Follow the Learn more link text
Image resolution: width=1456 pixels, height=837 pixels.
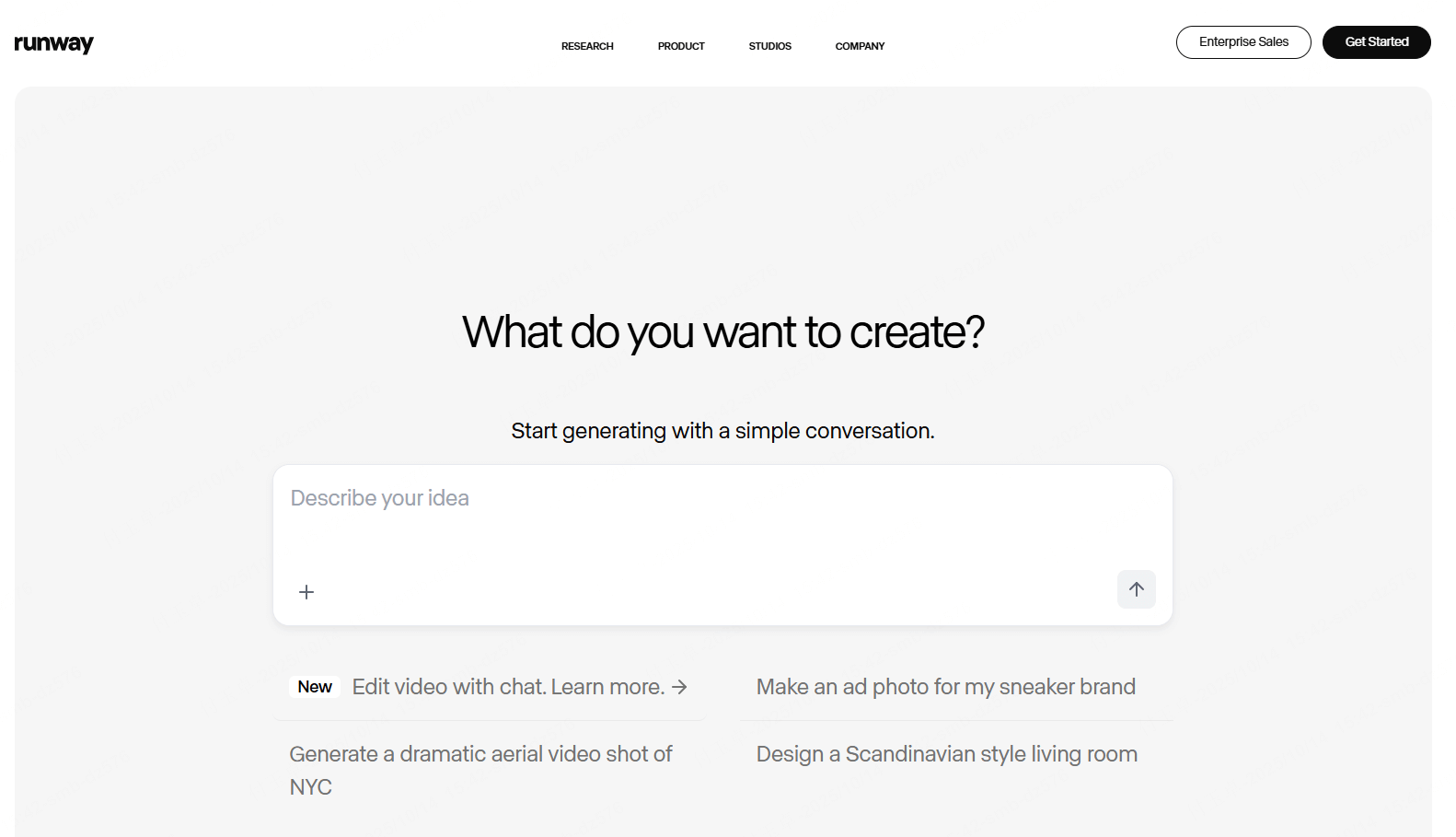coord(607,687)
